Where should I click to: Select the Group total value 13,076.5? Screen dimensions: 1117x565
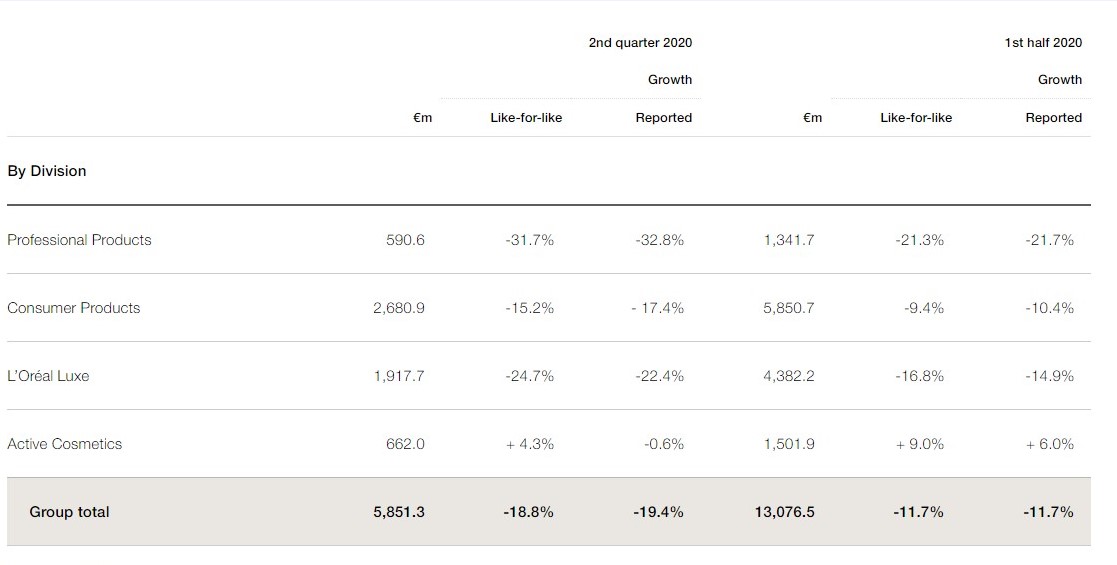784,512
